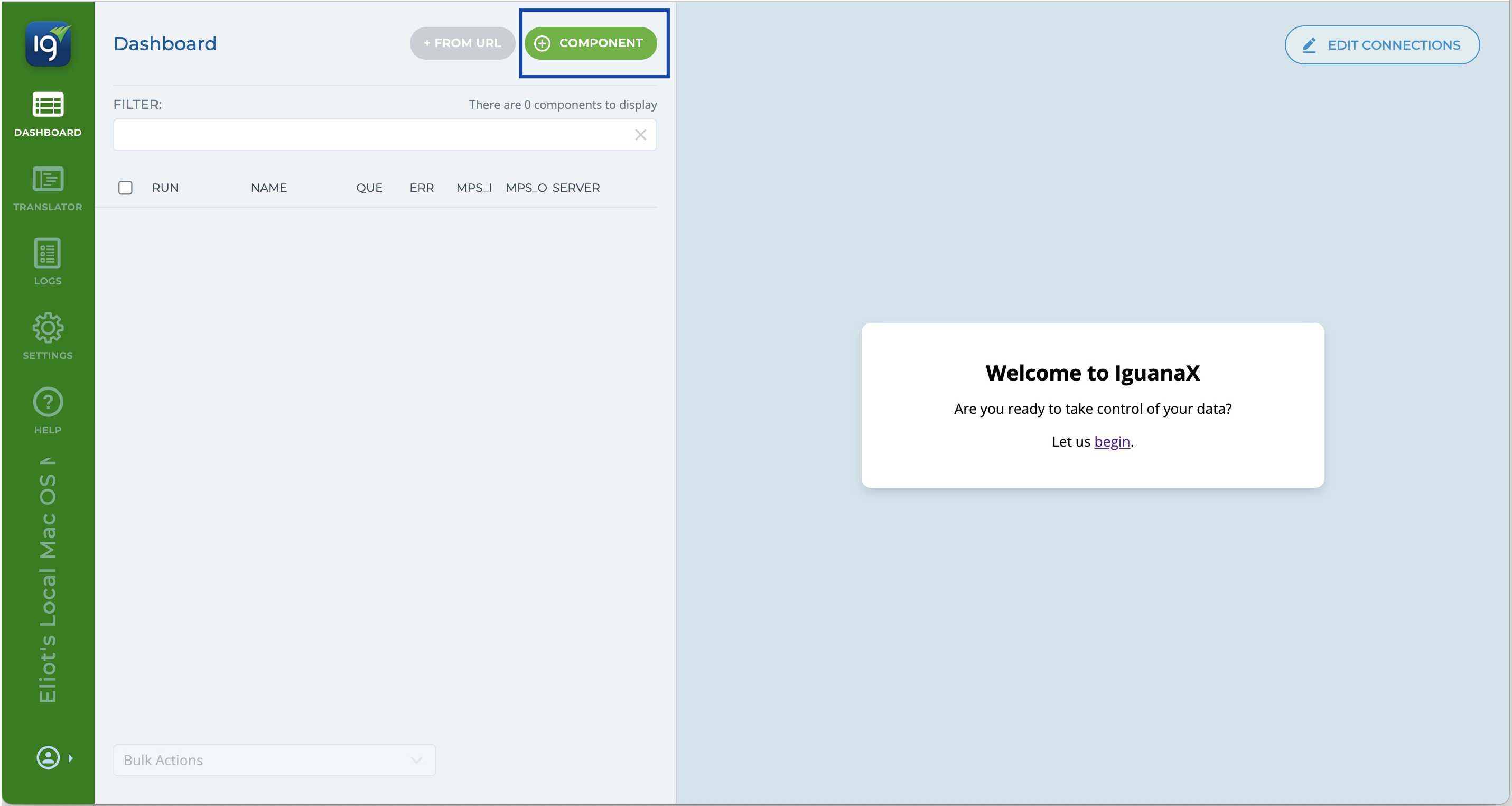Click the IguanaX logo icon

pos(48,44)
